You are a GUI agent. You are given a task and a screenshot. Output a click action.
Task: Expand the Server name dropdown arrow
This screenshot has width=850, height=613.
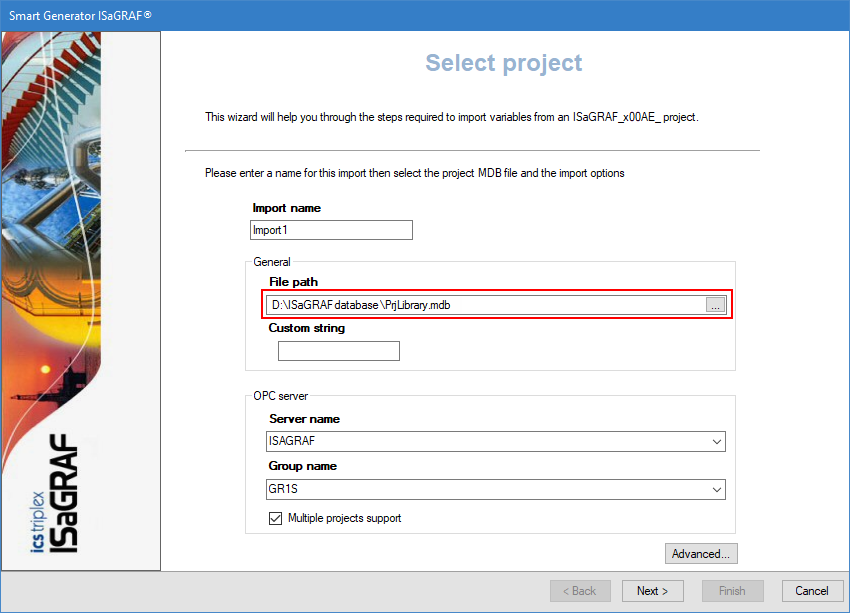pos(716,442)
